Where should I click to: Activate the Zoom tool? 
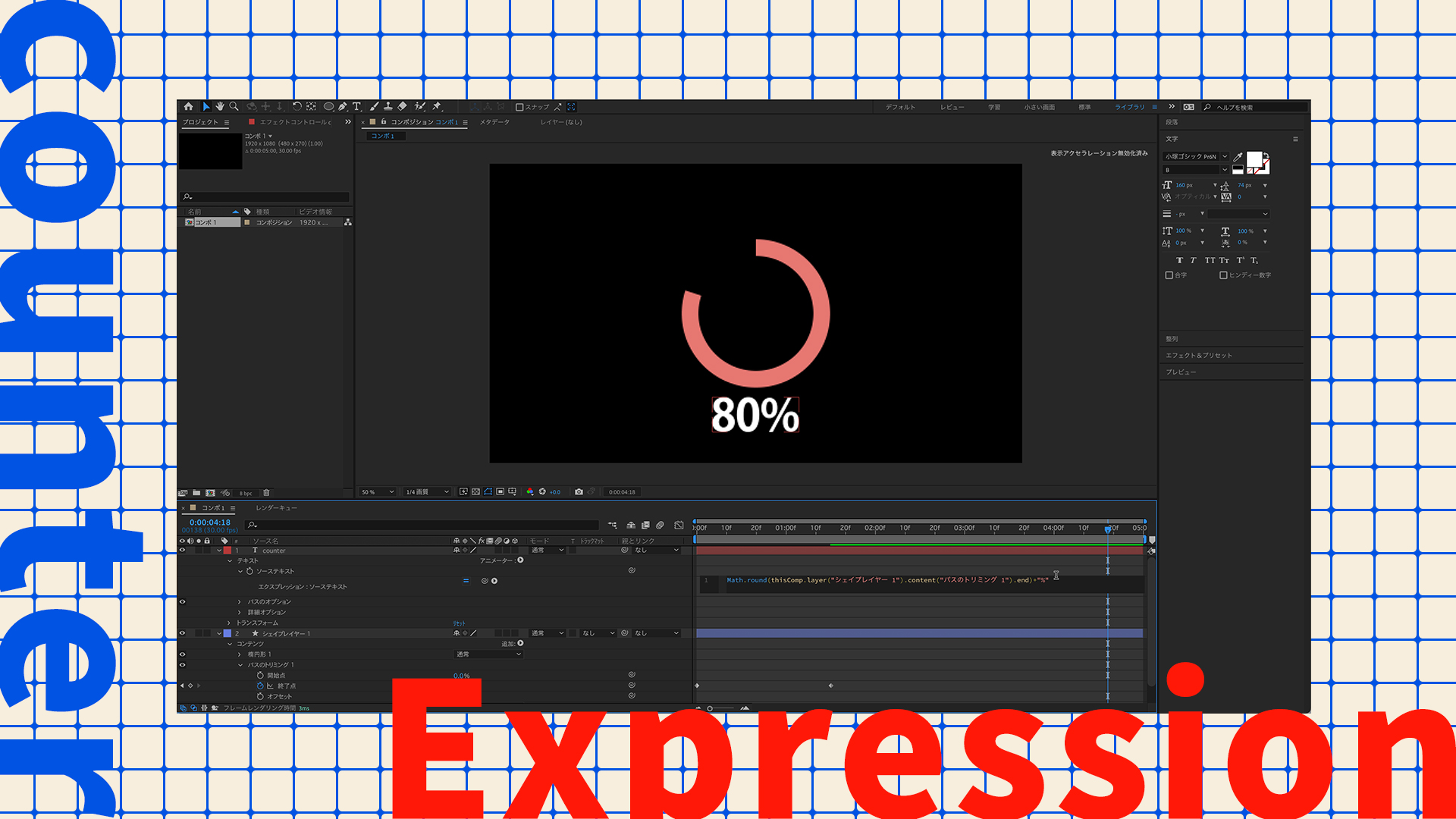pyautogui.click(x=235, y=106)
